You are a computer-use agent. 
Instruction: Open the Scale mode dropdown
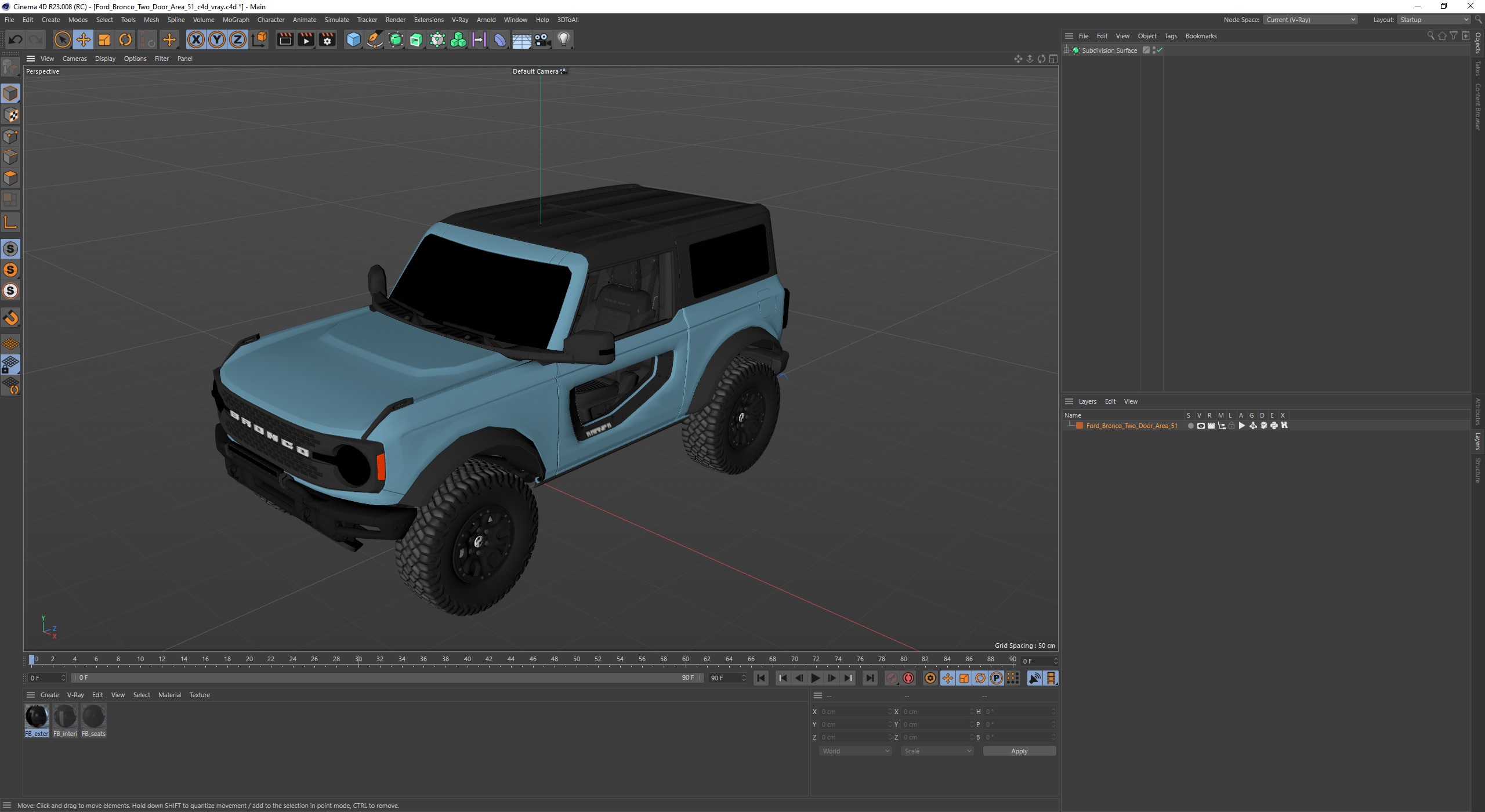point(937,751)
